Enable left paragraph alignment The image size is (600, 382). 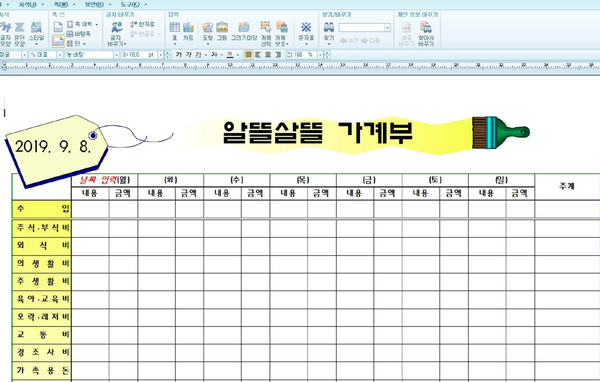tap(258, 55)
